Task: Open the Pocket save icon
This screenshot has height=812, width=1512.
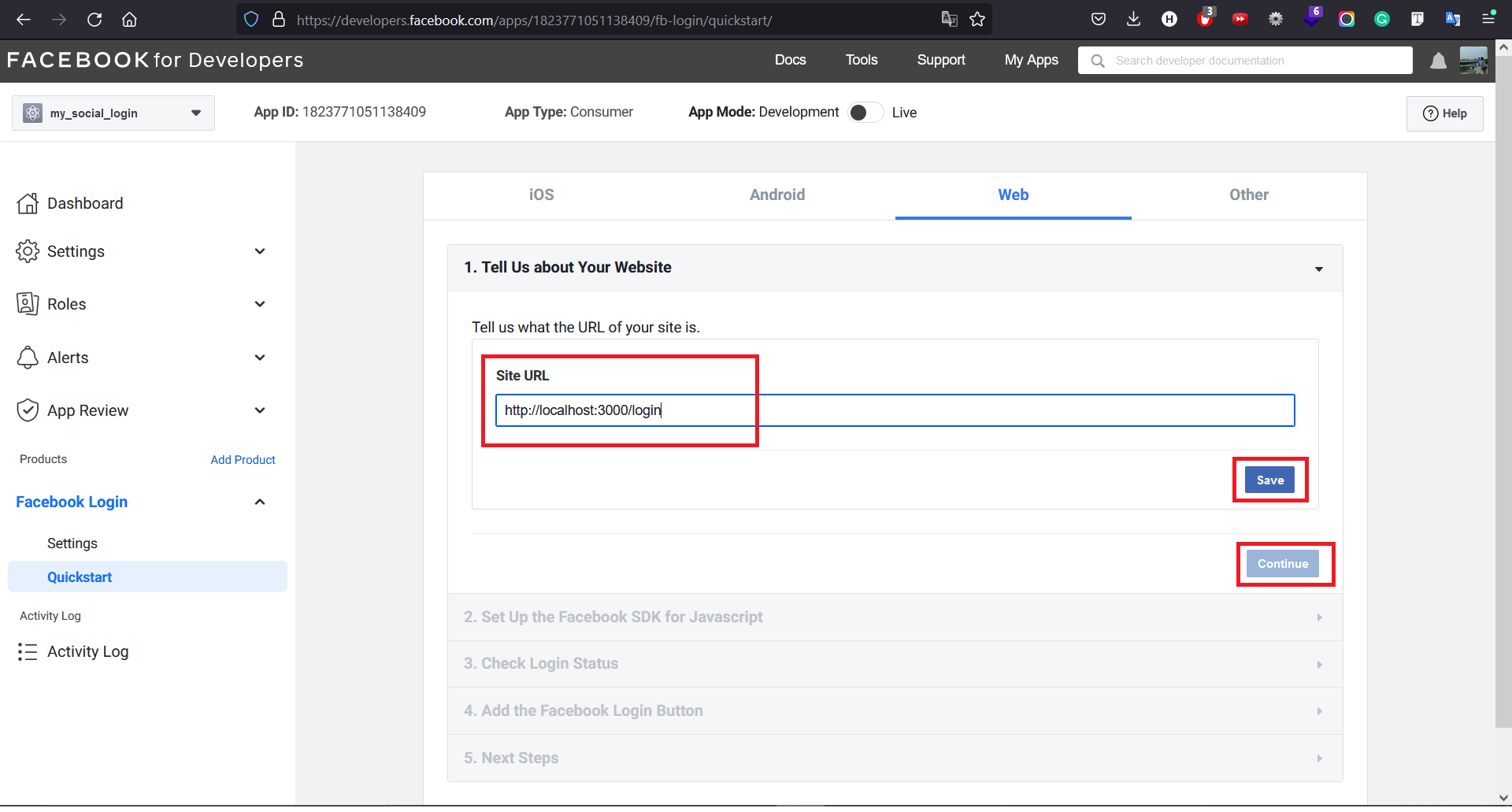Action: click(1099, 20)
